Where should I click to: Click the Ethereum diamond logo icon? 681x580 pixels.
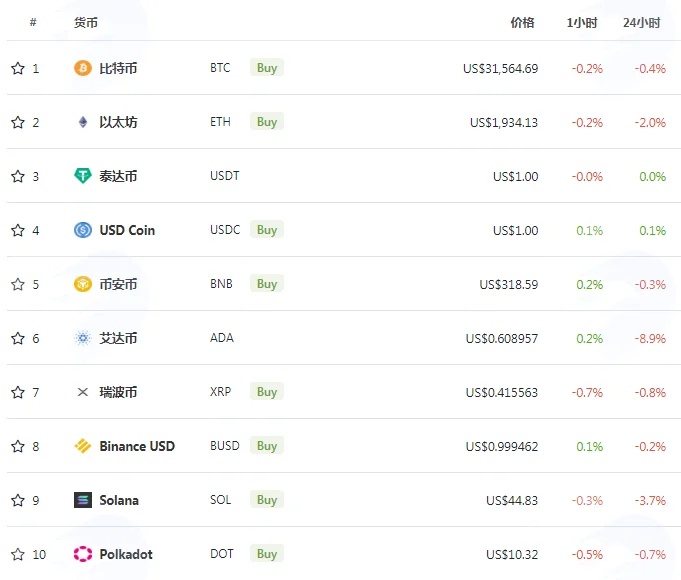click(x=83, y=122)
